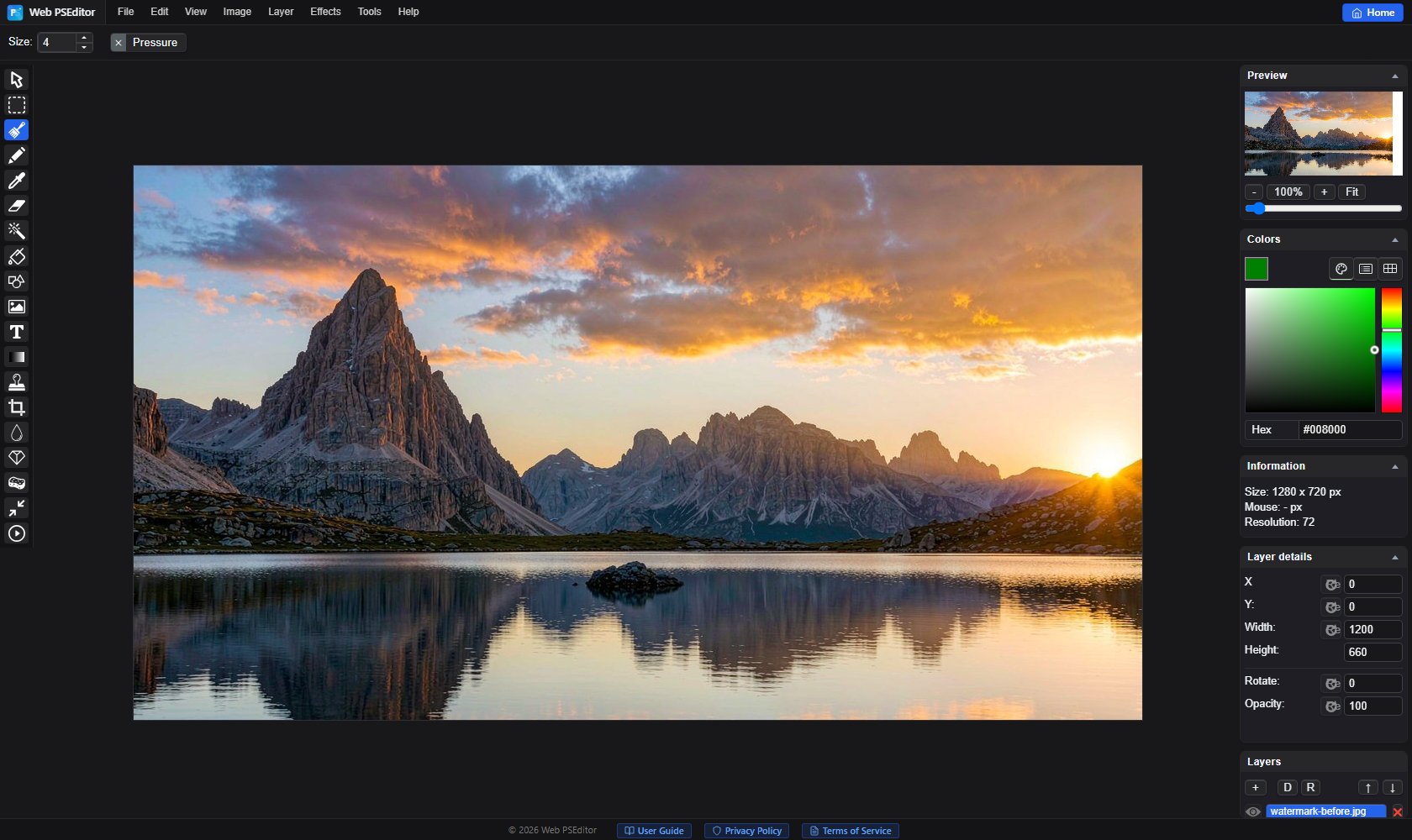The width and height of the screenshot is (1412, 840).
Task: Zoom in with the plus button
Action: coord(1324,192)
